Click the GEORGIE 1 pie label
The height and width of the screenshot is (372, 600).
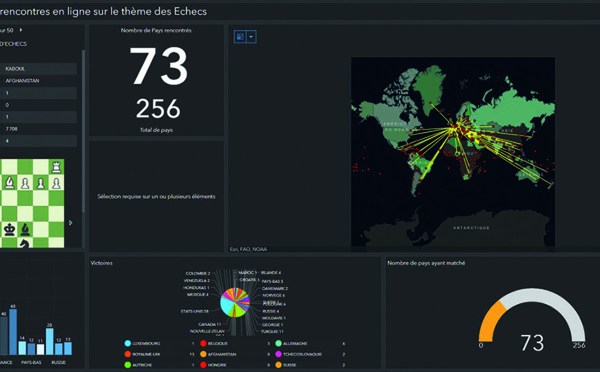272,325
